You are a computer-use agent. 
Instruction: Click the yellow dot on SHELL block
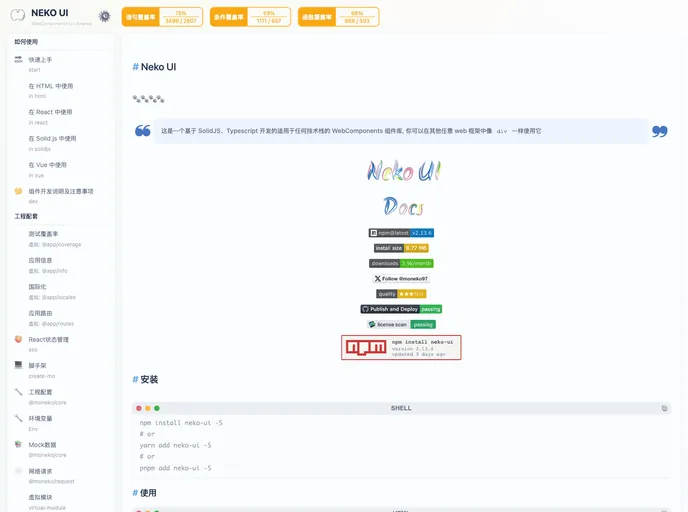pos(148,408)
